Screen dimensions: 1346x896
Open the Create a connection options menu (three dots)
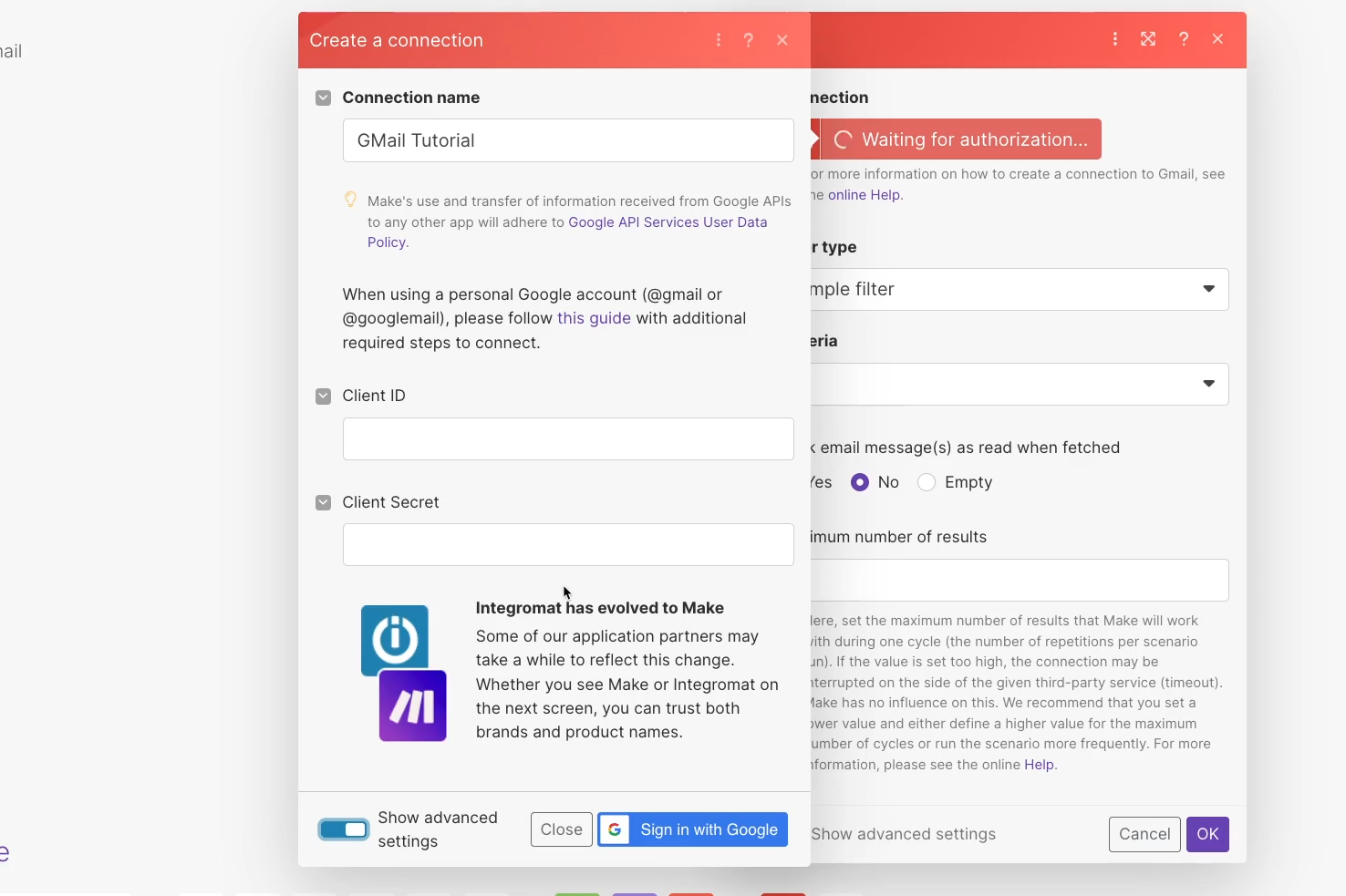tap(719, 40)
